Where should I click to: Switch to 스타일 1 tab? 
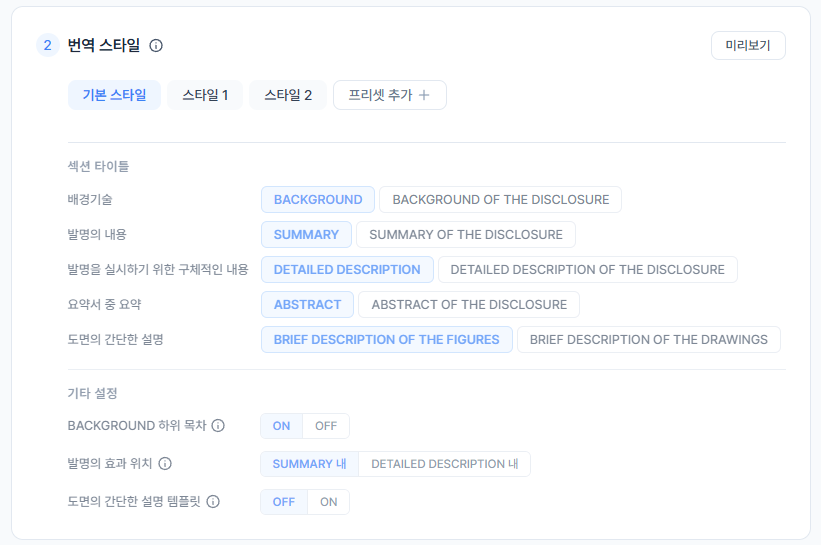click(205, 95)
